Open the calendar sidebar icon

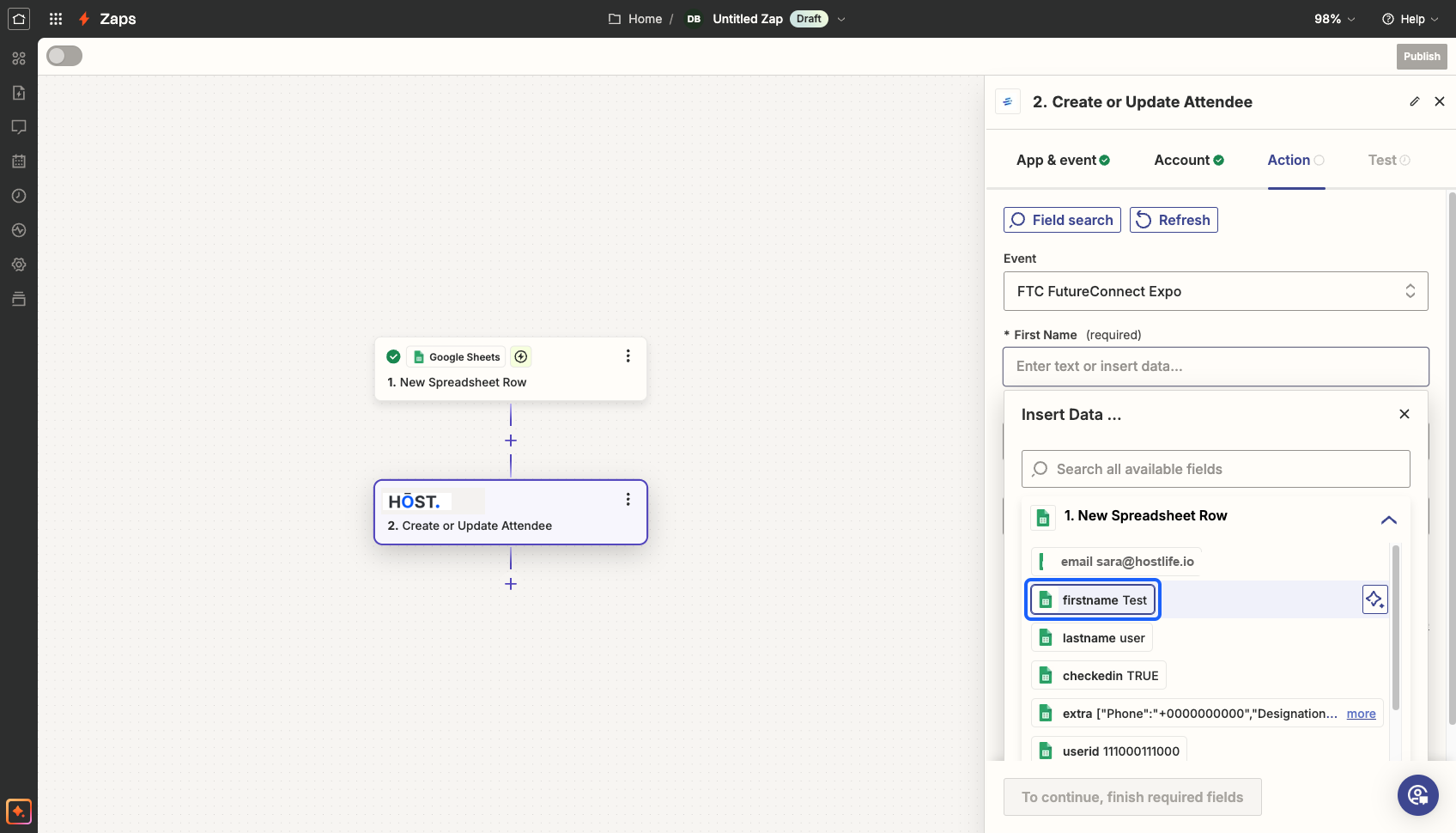point(19,161)
